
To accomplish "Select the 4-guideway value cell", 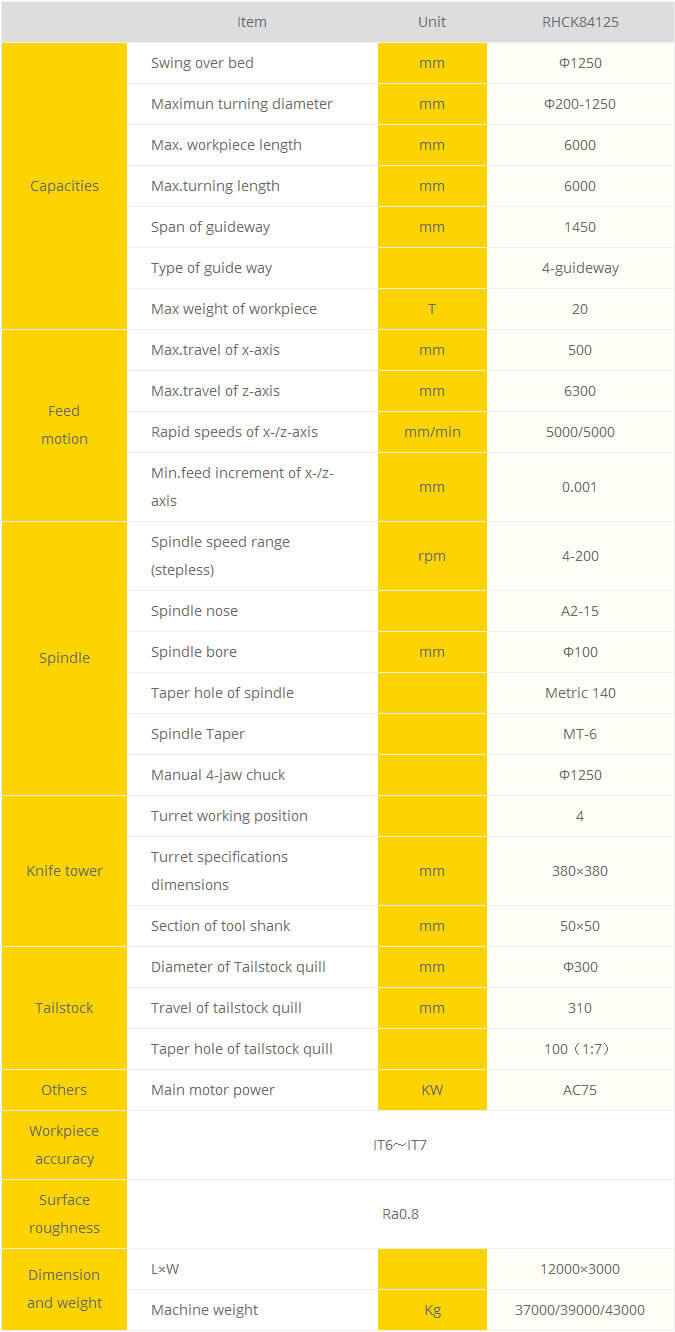I will click(580, 268).
